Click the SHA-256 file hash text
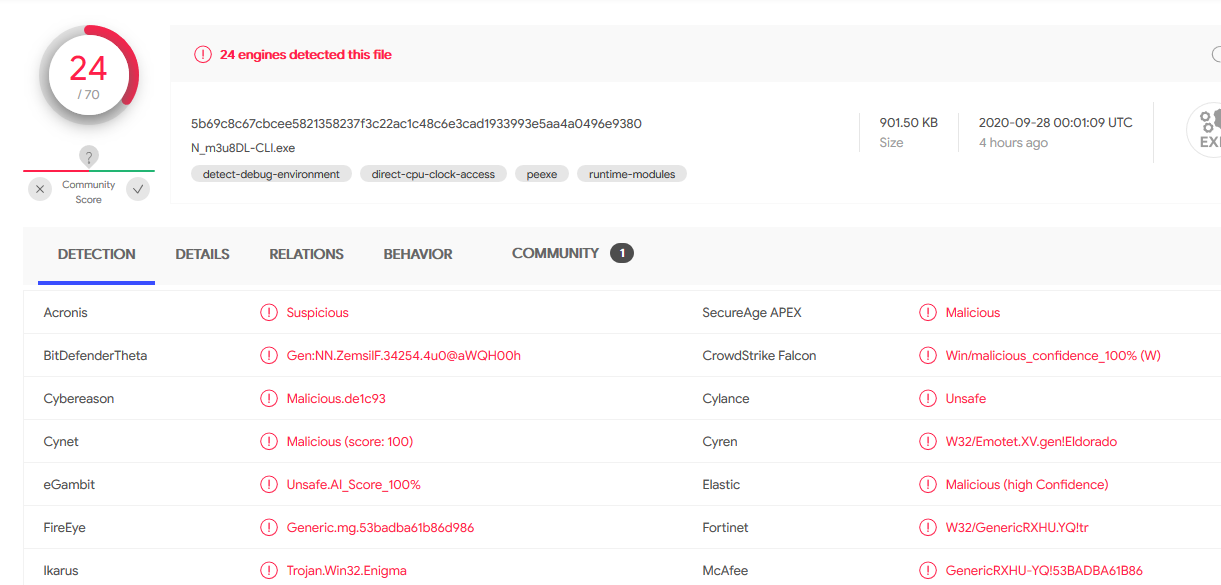 pos(416,124)
